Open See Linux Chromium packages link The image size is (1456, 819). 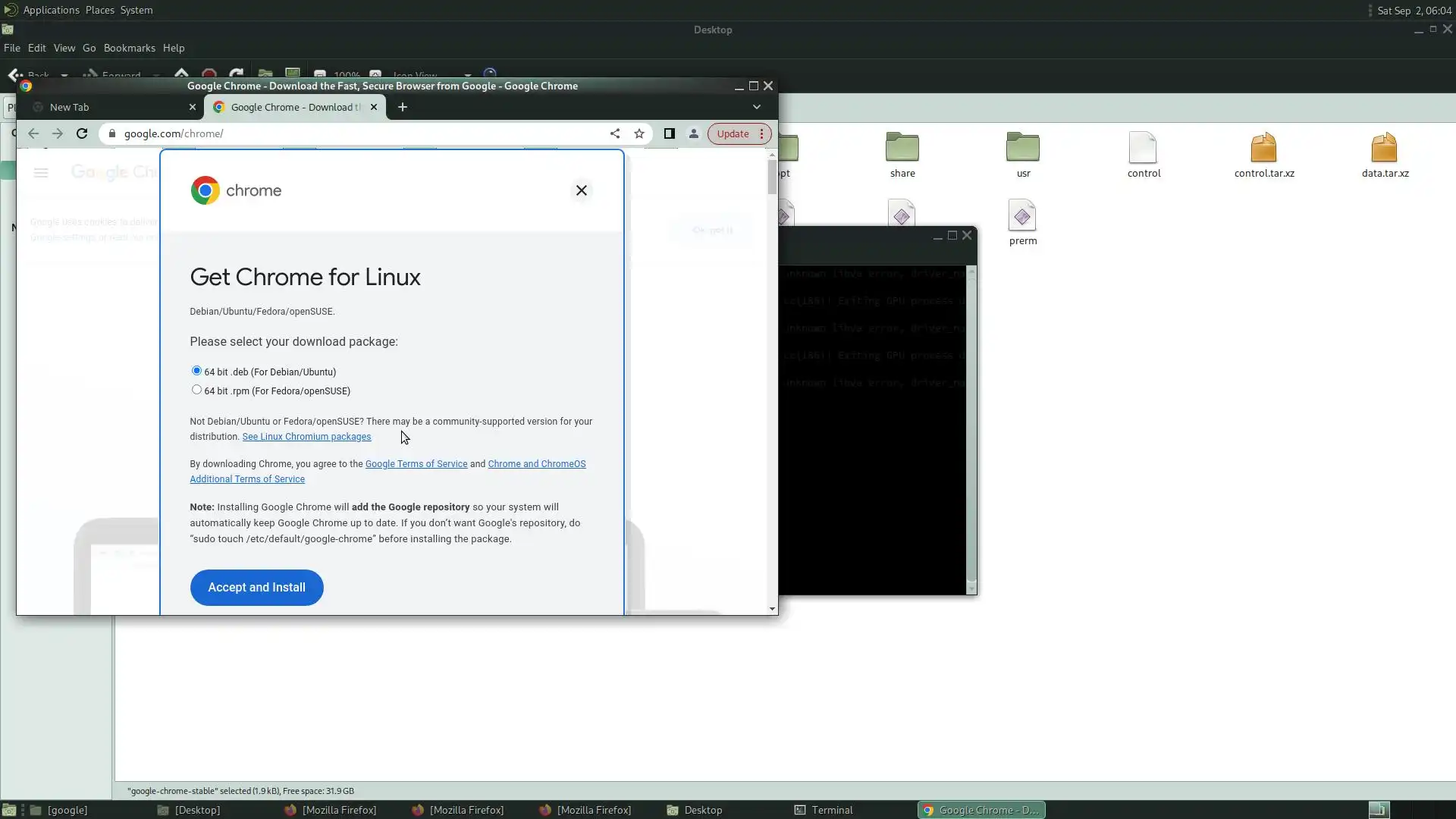pos(306,437)
